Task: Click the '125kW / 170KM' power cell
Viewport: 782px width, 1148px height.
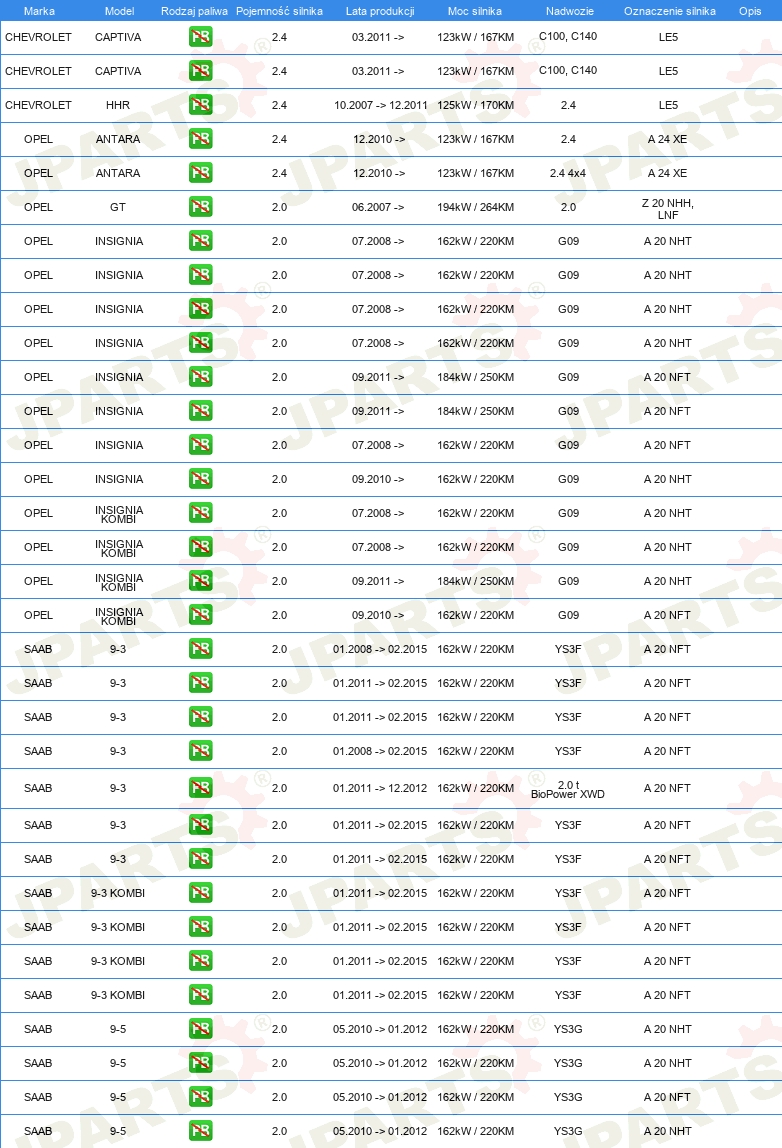Action: point(476,105)
